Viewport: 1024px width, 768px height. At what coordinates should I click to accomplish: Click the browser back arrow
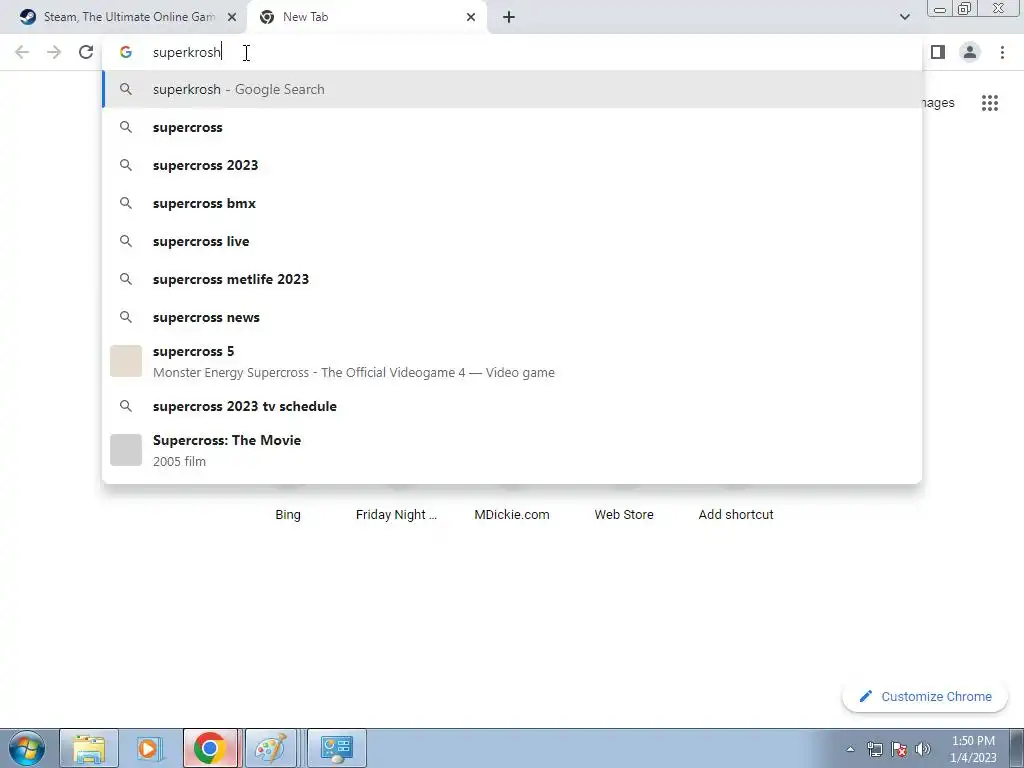click(22, 52)
